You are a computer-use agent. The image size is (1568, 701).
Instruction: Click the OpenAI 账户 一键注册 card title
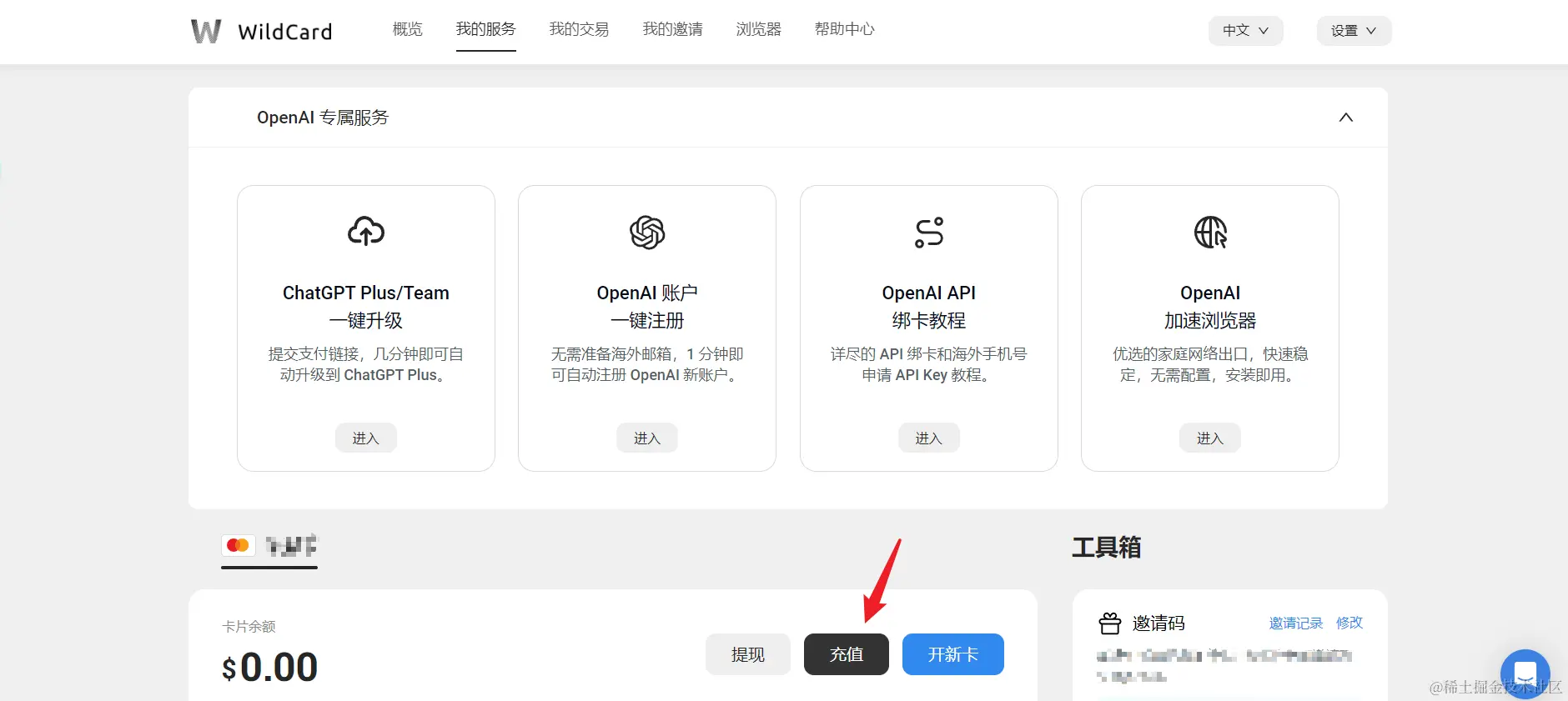647,307
